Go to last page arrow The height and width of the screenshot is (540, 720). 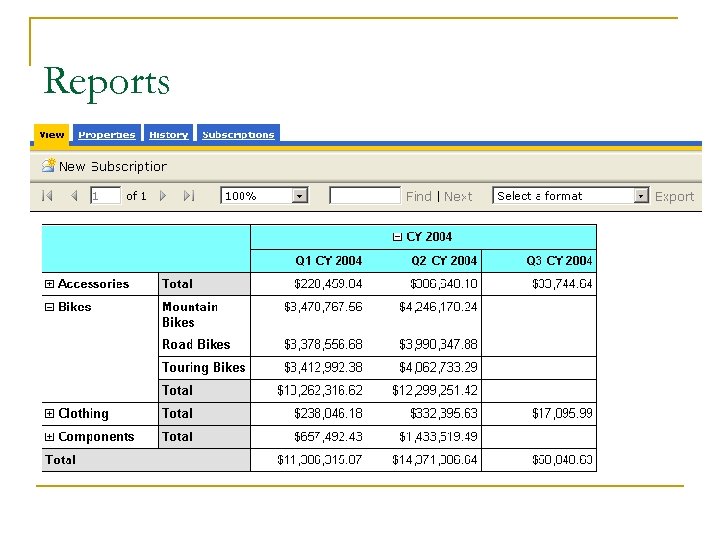tap(189, 196)
